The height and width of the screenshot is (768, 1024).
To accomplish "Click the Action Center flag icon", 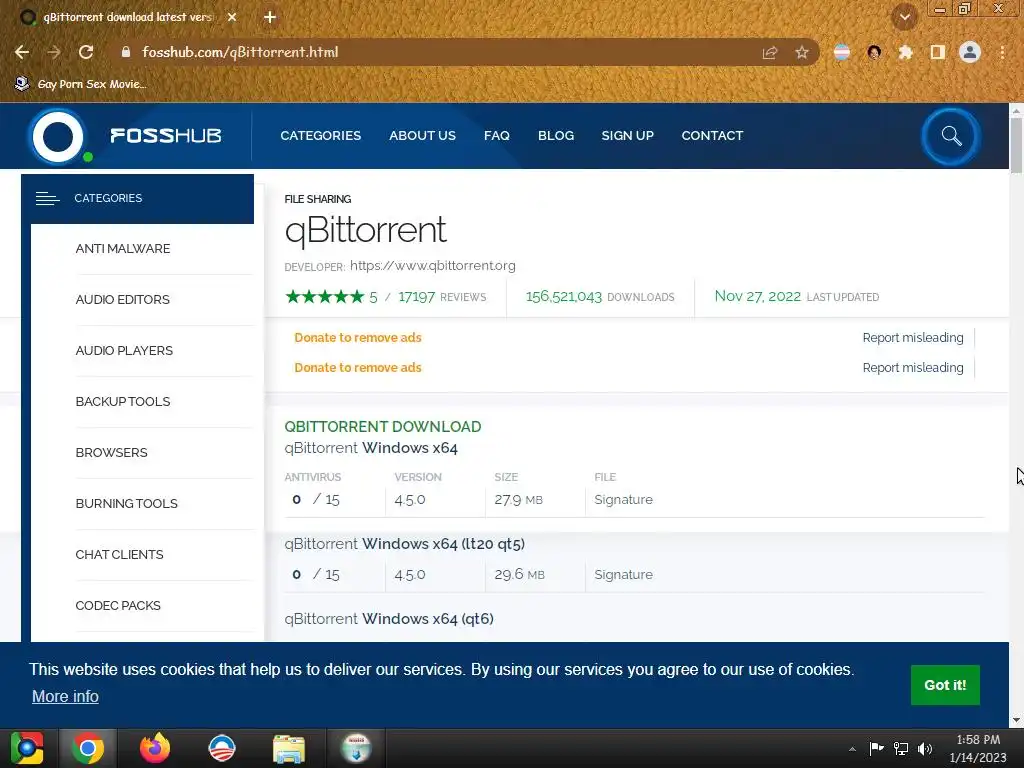I will coord(876,749).
